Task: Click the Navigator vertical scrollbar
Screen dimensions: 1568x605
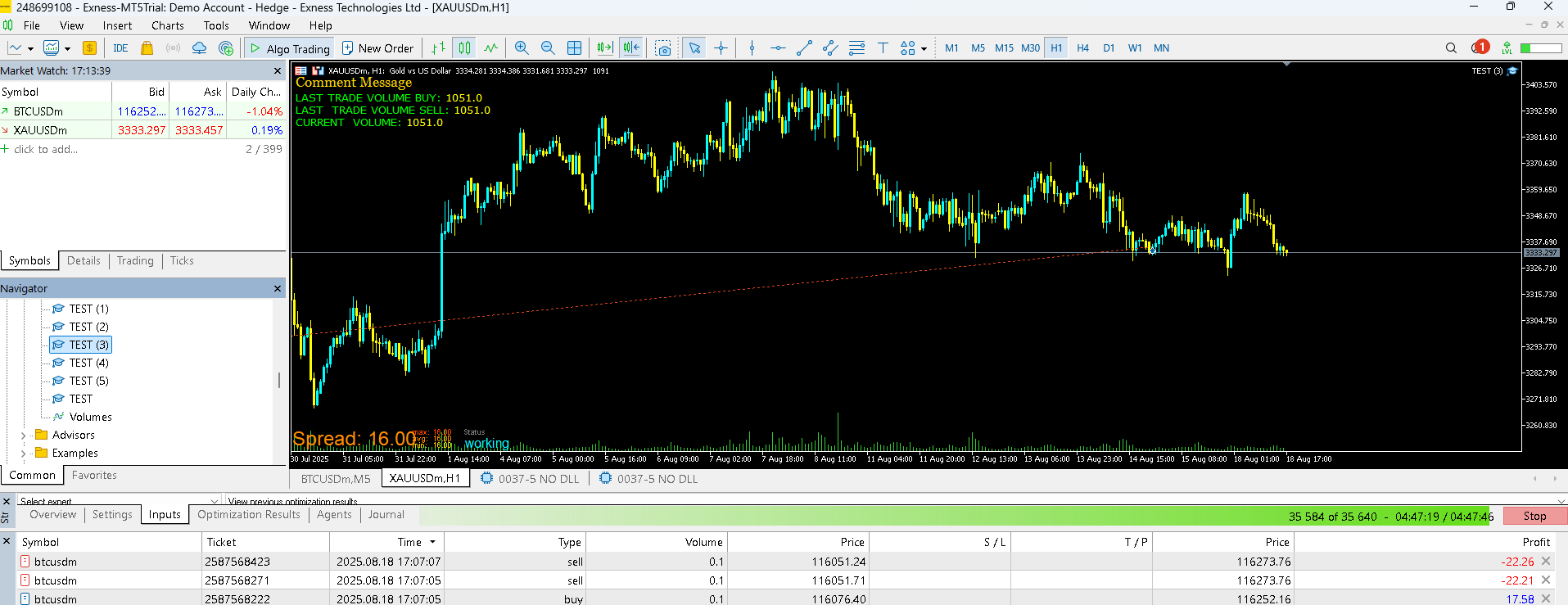Action: pyautogui.click(x=279, y=380)
